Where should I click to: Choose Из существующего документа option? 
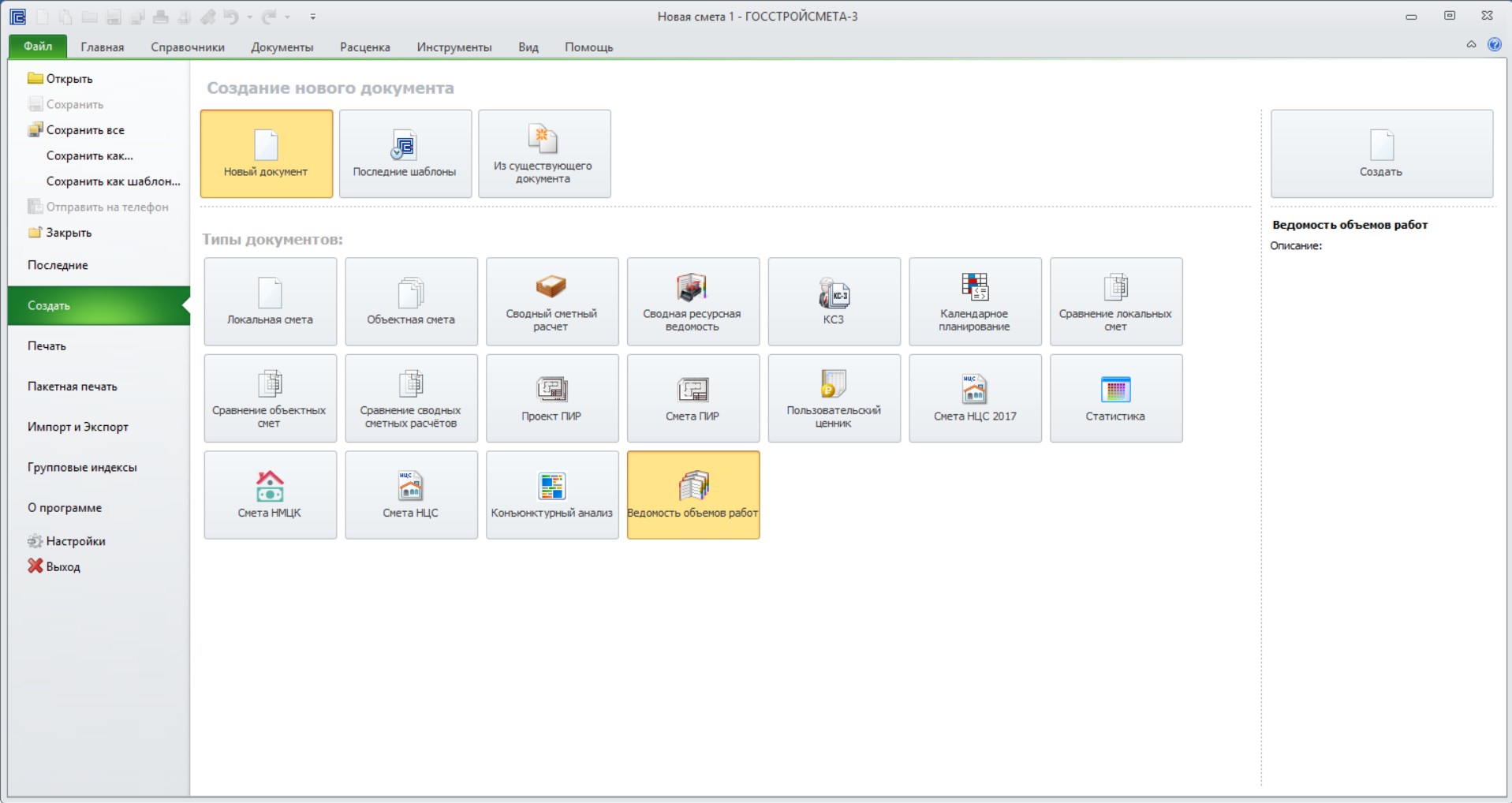pos(544,154)
